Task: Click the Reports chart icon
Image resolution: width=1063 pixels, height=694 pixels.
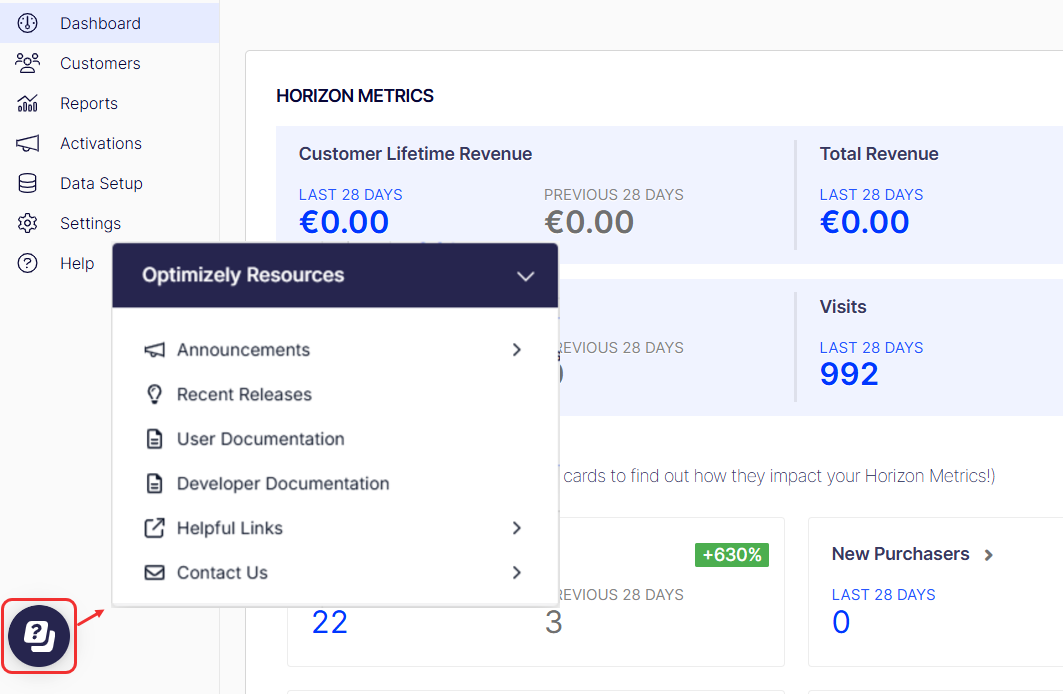Action: (27, 103)
